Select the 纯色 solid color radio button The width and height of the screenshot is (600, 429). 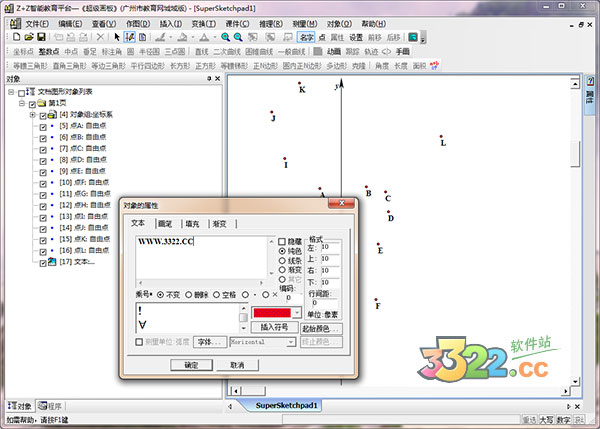[282, 251]
